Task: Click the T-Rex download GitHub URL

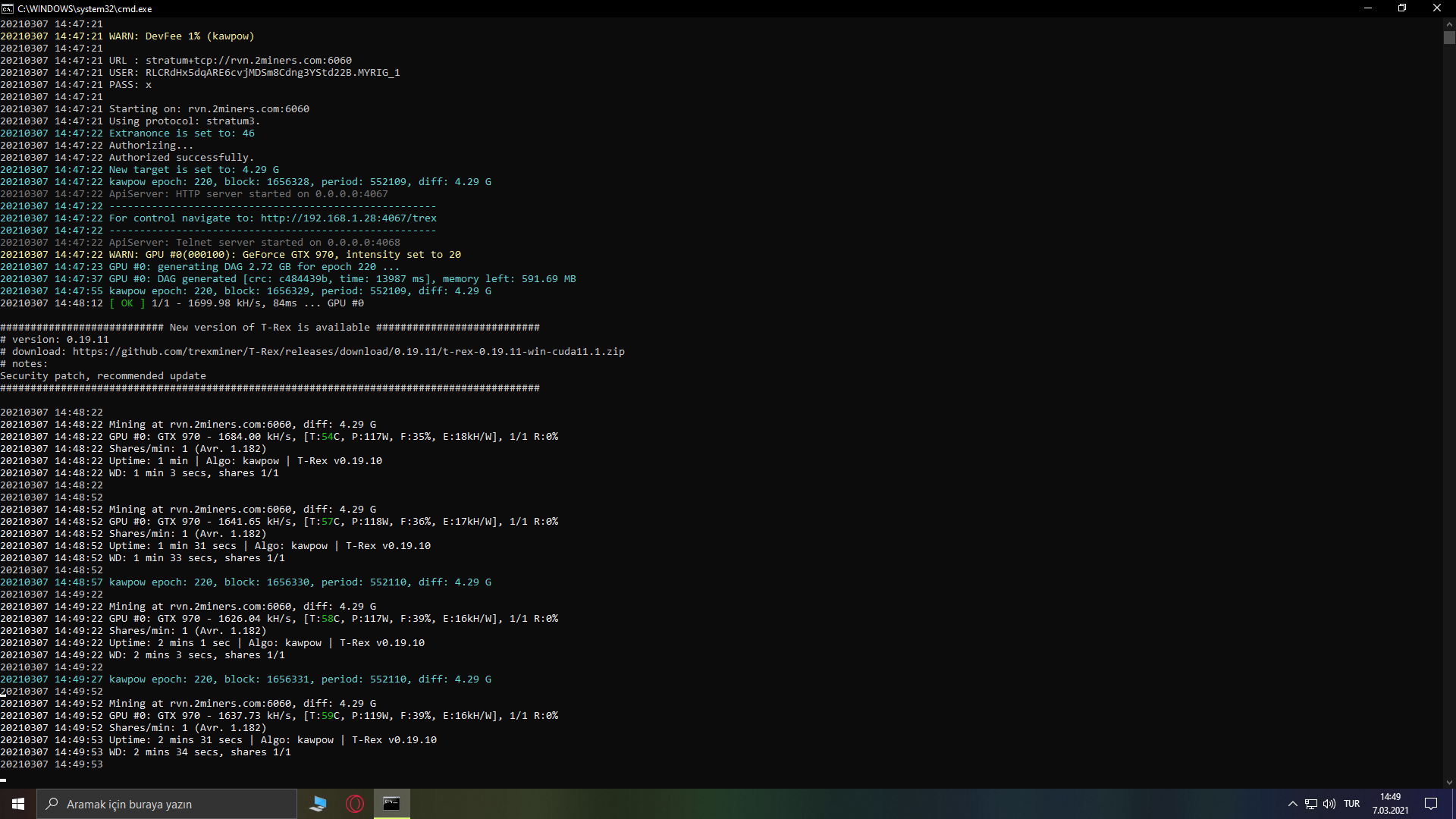Action: pos(349,352)
